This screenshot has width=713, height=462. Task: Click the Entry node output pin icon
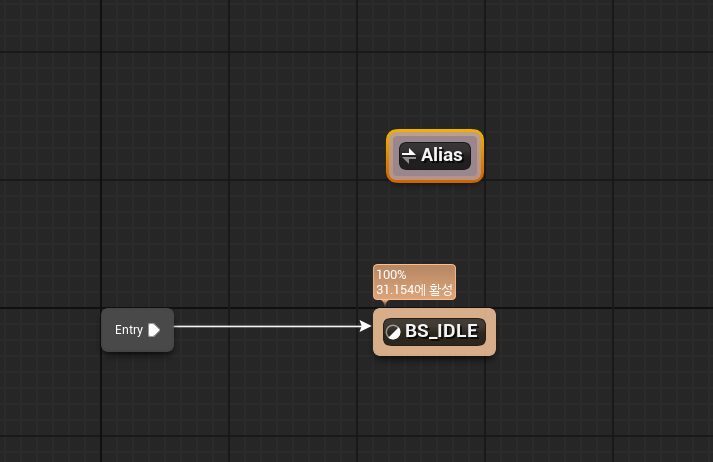tap(154, 330)
